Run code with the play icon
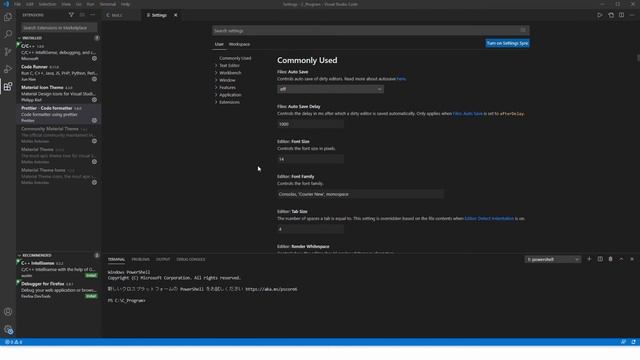 [x=600, y=15]
